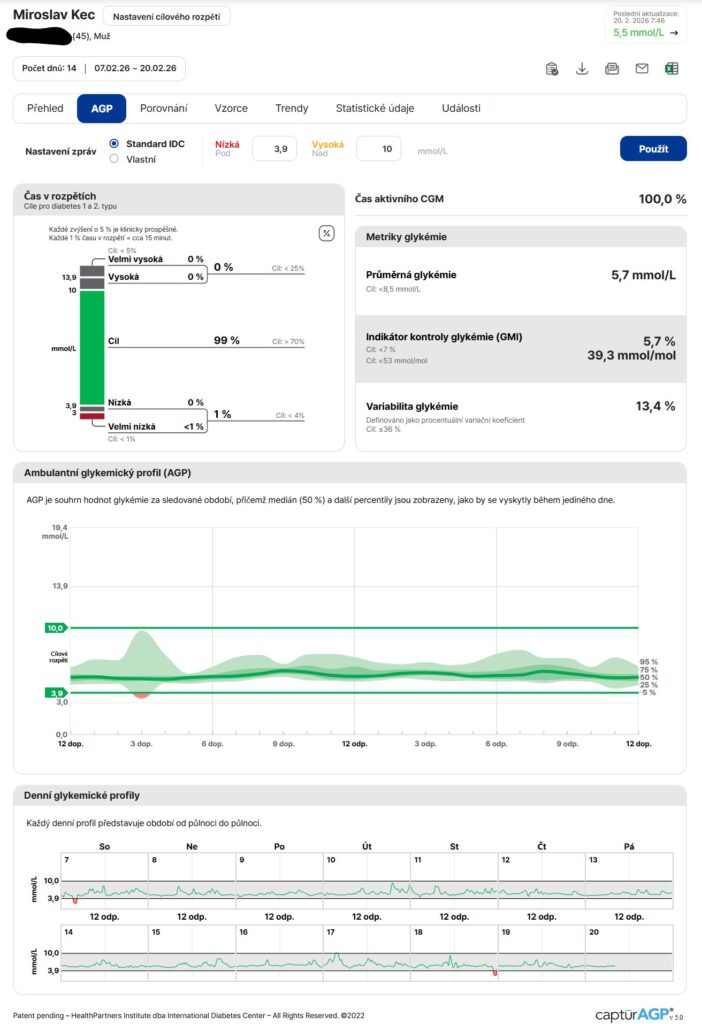
Task: Go to the Trendy tab
Action: coord(291,108)
